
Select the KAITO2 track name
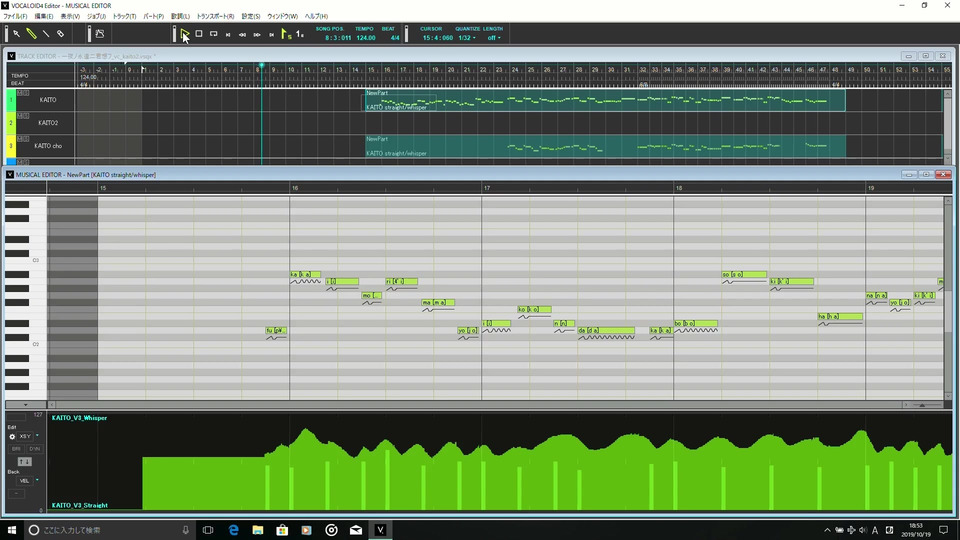coord(48,123)
